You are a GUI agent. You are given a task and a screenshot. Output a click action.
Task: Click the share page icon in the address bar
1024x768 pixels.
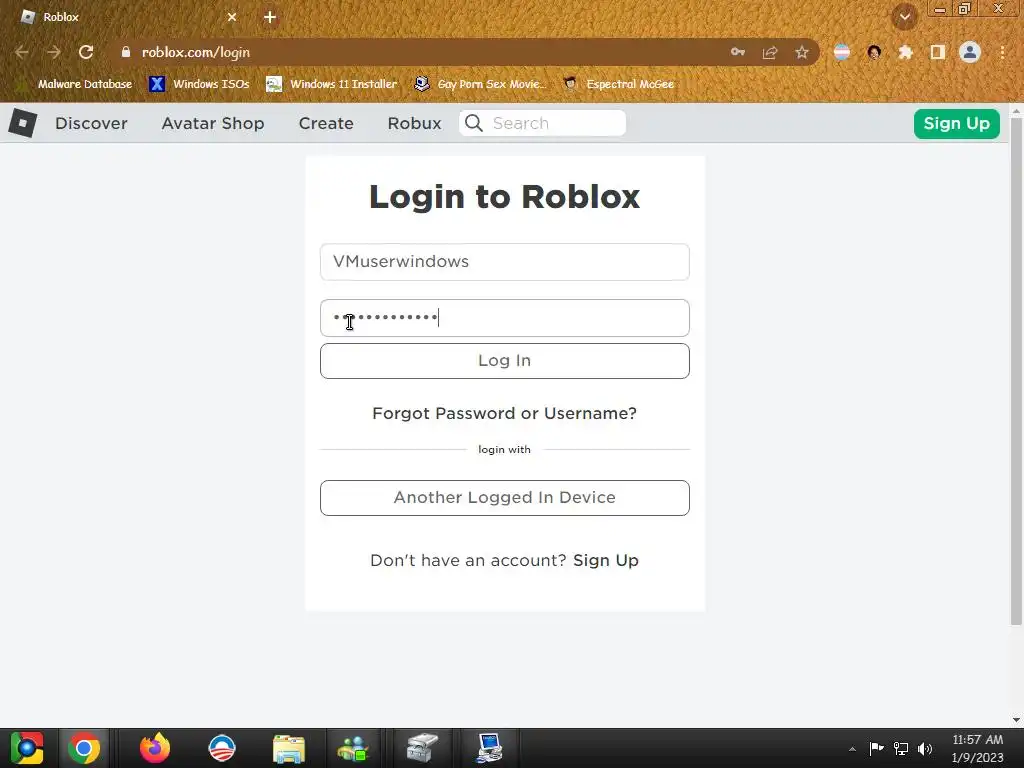coord(770,52)
